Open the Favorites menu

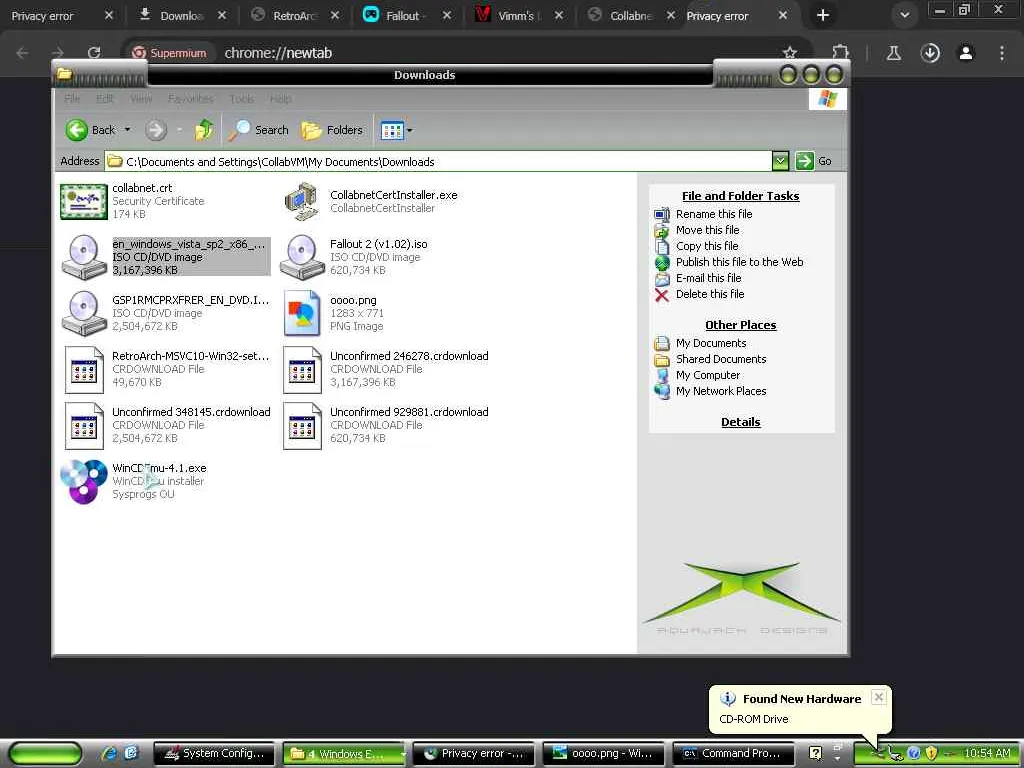pyautogui.click(x=190, y=99)
